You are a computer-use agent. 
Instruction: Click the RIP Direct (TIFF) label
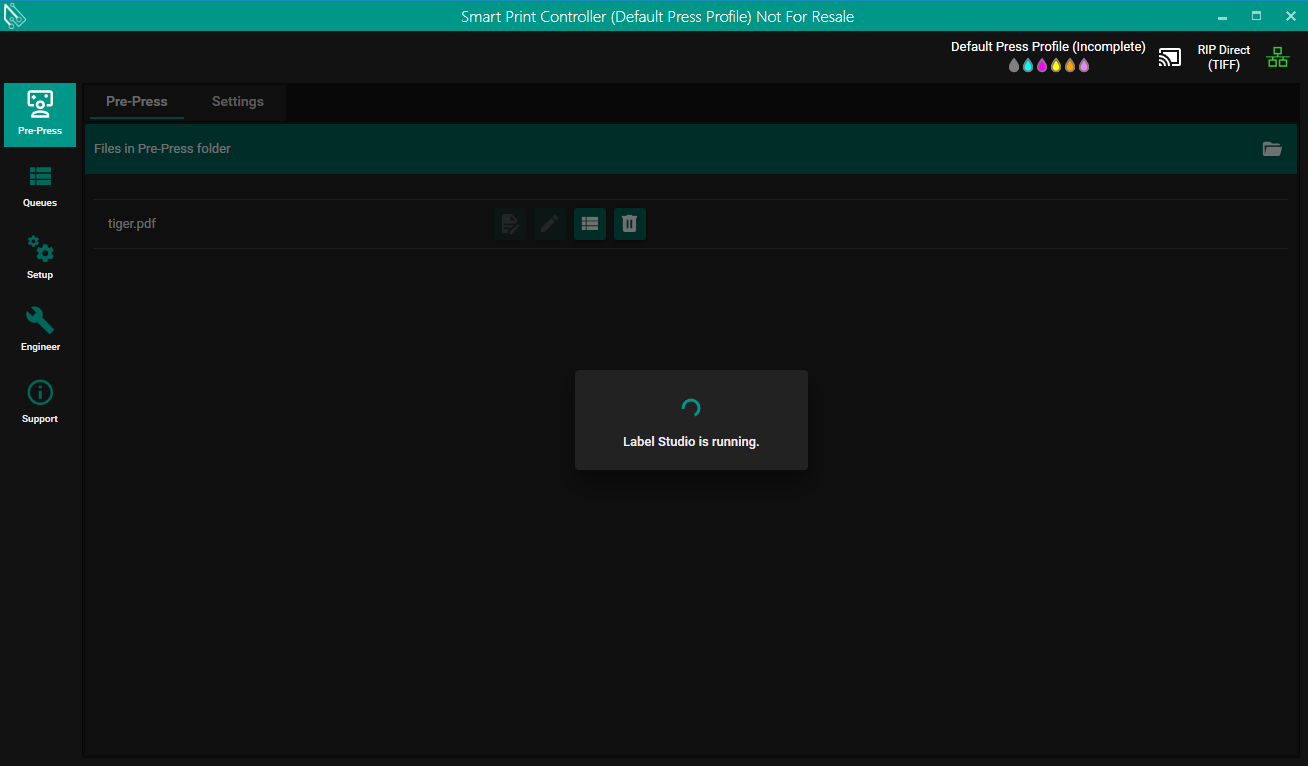1223,57
